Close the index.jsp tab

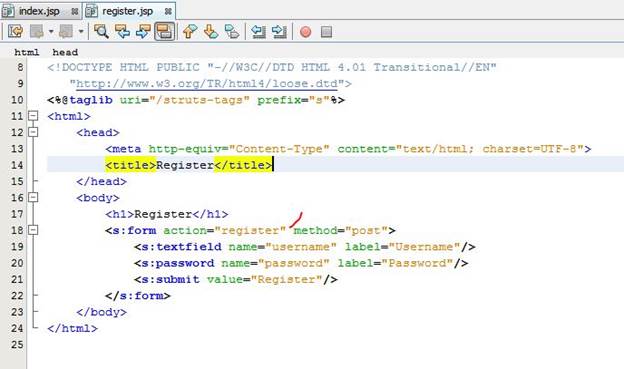click(x=74, y=12)
